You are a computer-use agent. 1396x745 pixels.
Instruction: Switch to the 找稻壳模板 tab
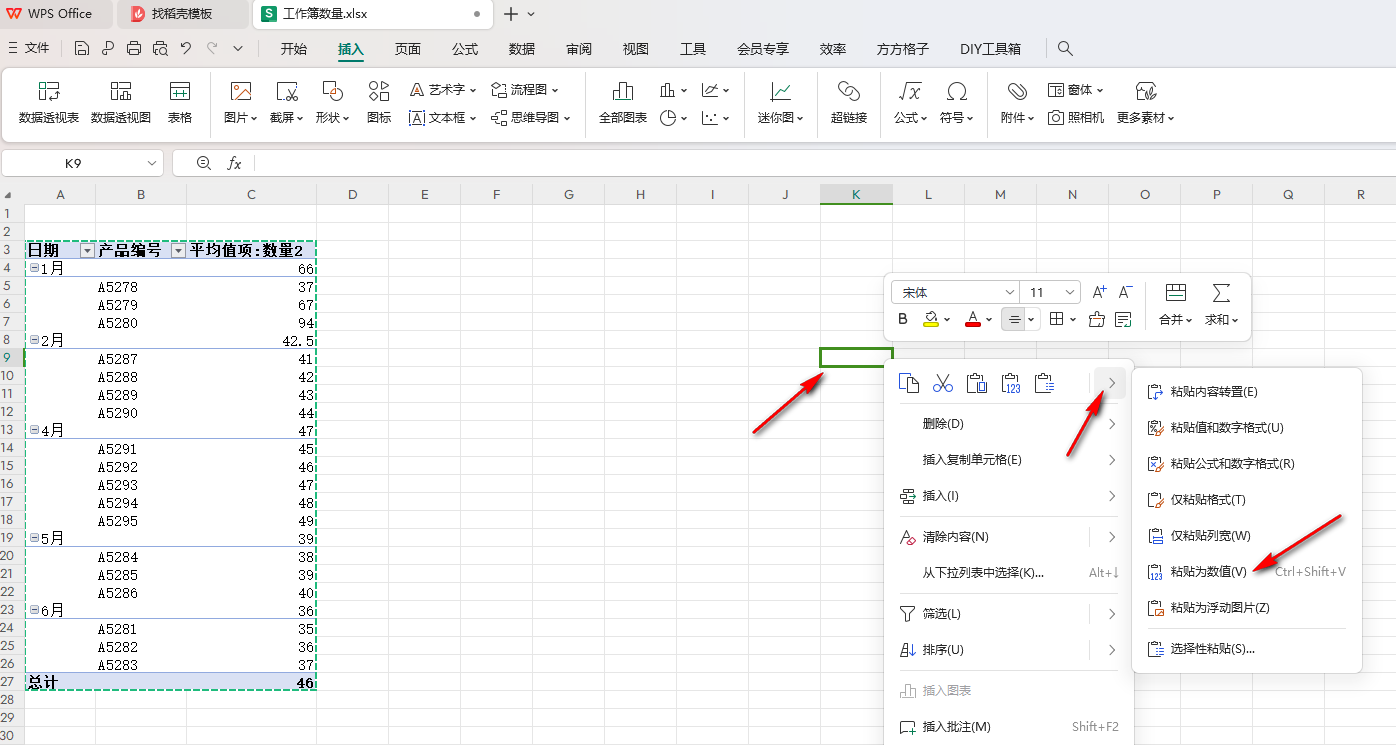tap(183, 14)
